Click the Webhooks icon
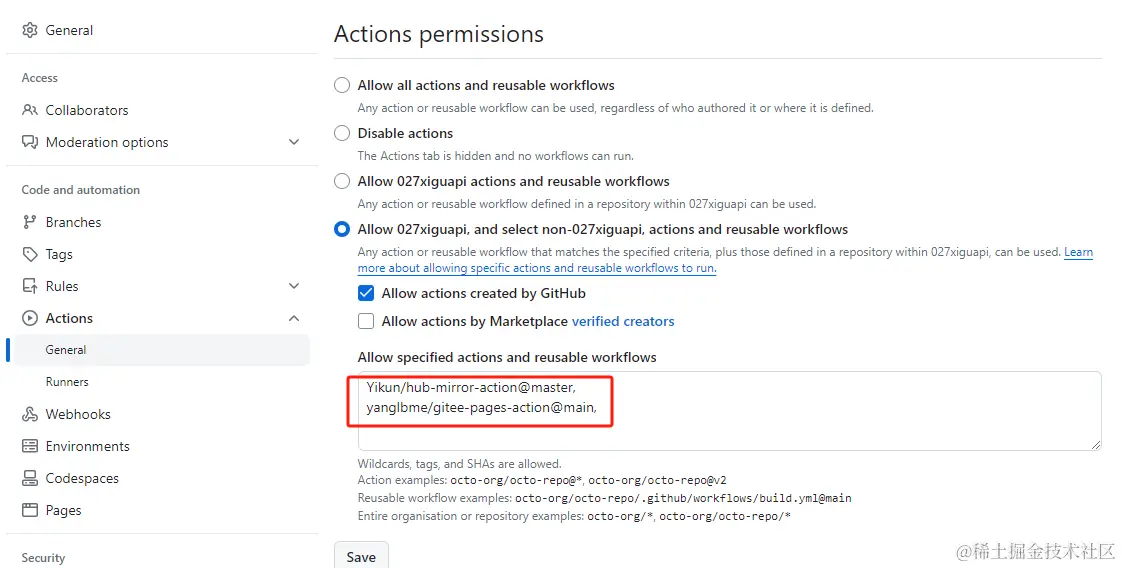 click(x=30, y=414)
